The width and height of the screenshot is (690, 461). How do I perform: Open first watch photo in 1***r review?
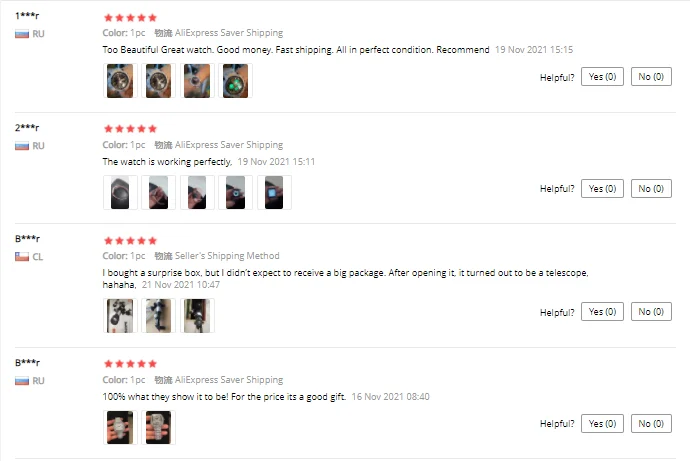point(120,81)
